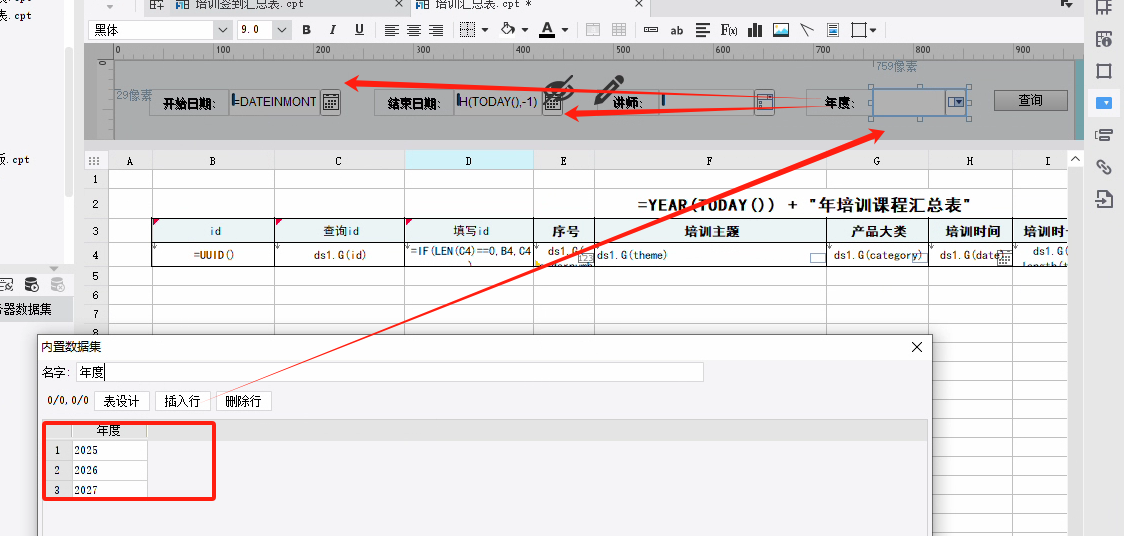Select the 2026 row in dataset table
The image size is (1124, 536).
point(95,470)
